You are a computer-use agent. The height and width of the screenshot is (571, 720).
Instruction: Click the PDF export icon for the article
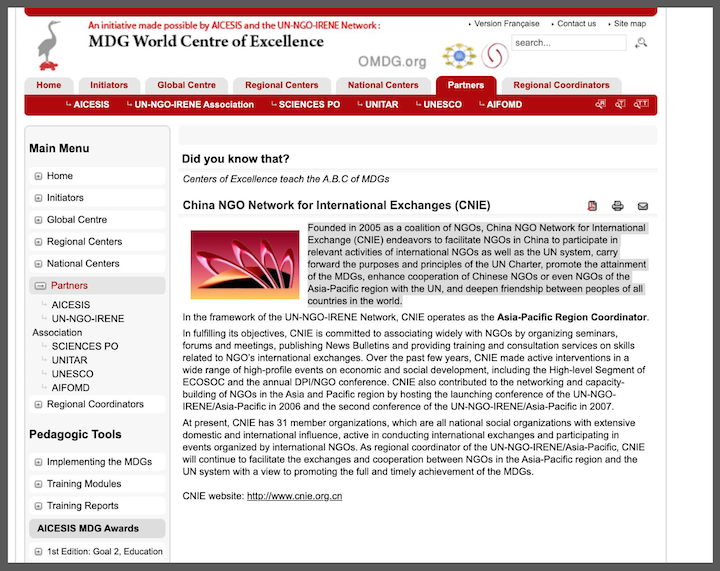(592, 206)
